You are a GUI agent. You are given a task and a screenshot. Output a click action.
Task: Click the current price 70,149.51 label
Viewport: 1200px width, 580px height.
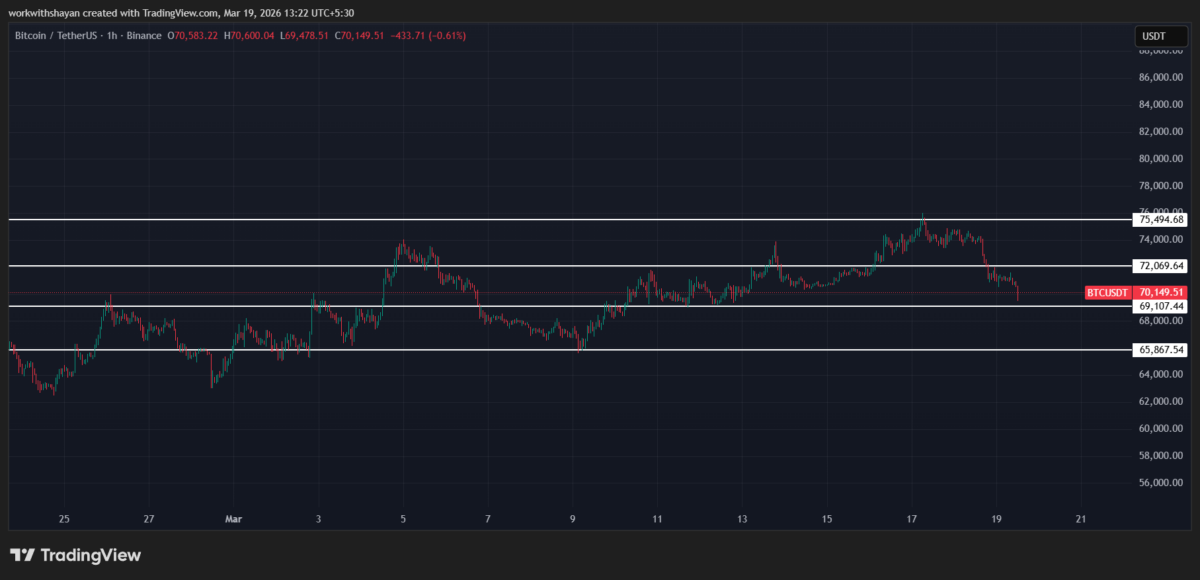[x=1161, y=293]
